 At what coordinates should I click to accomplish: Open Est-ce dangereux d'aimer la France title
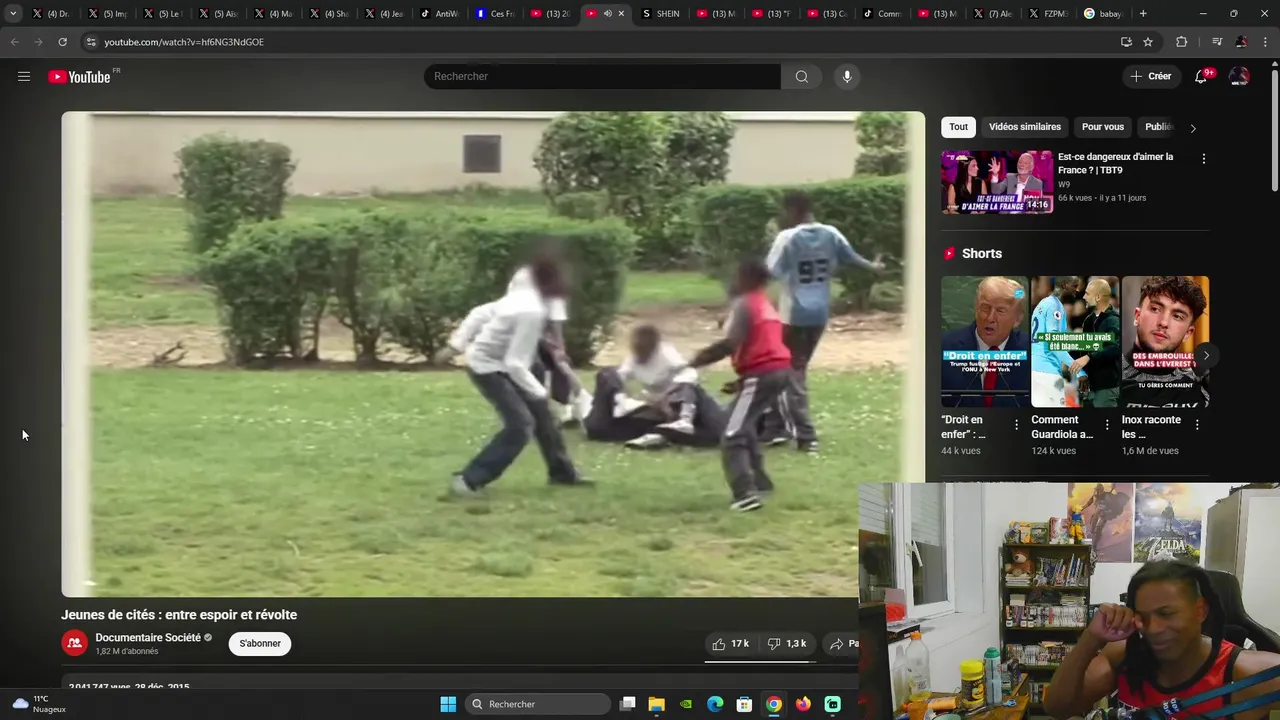(1115, 163)
